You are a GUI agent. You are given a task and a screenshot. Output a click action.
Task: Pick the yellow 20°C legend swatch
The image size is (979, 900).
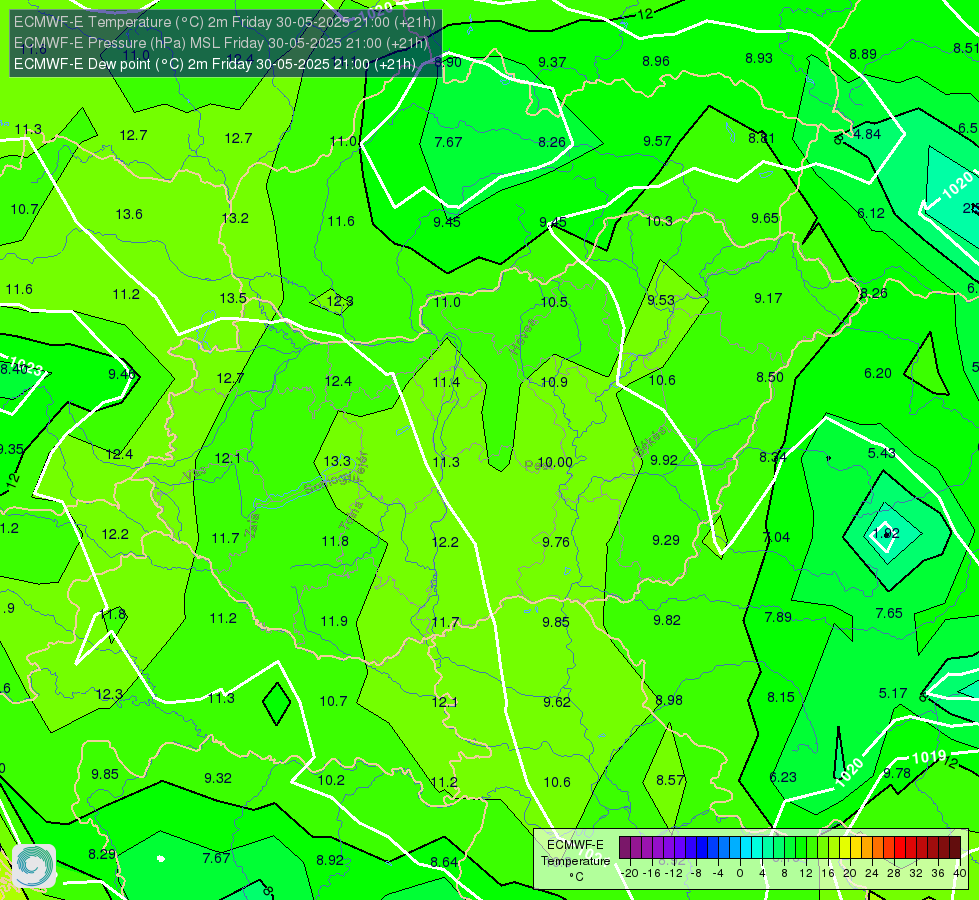click(845, 848)
